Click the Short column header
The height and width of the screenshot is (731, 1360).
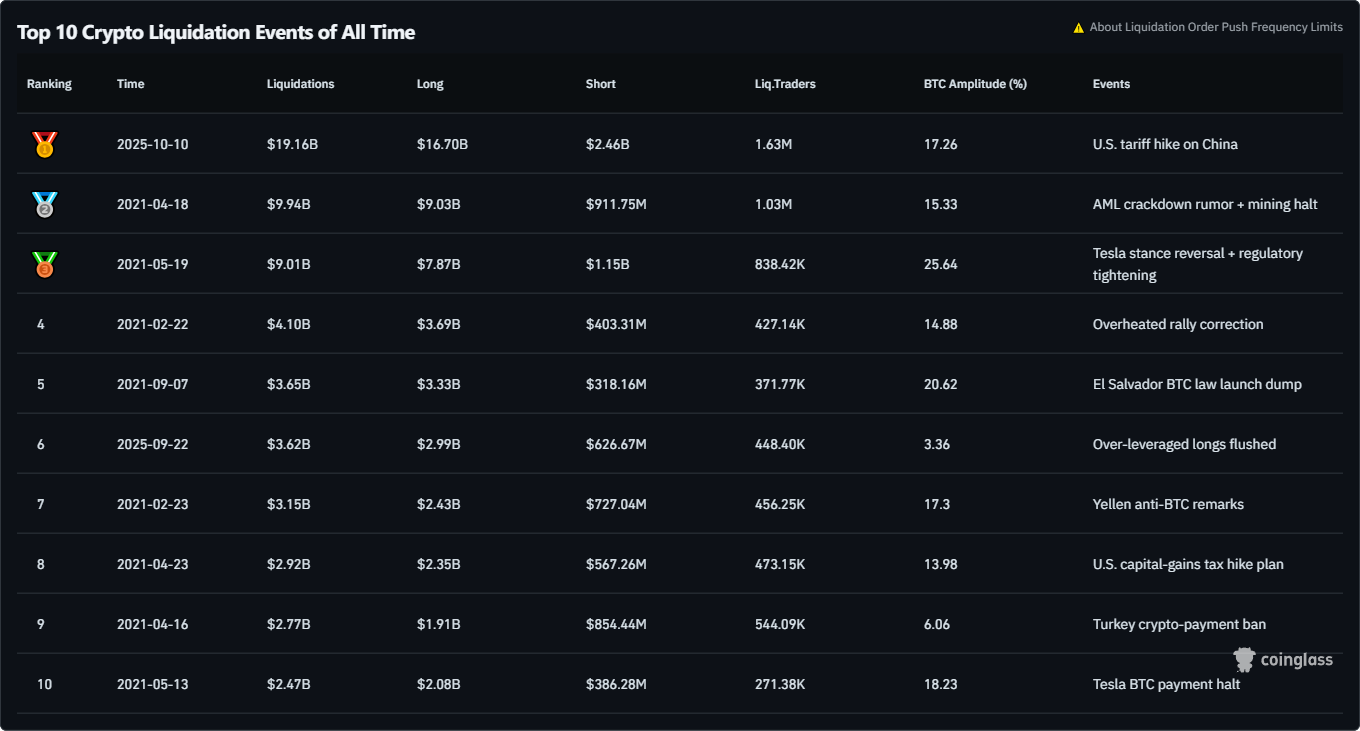pyautogui.click(x=601, y=84)
